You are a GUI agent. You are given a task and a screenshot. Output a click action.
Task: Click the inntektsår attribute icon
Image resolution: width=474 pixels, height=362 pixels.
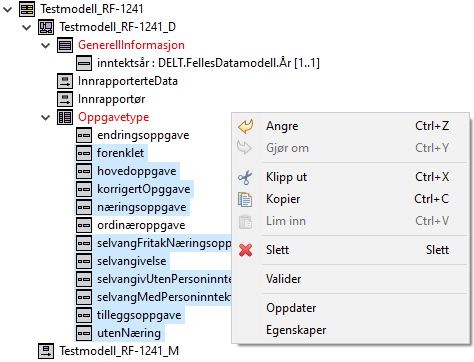[x=84, y=63]
